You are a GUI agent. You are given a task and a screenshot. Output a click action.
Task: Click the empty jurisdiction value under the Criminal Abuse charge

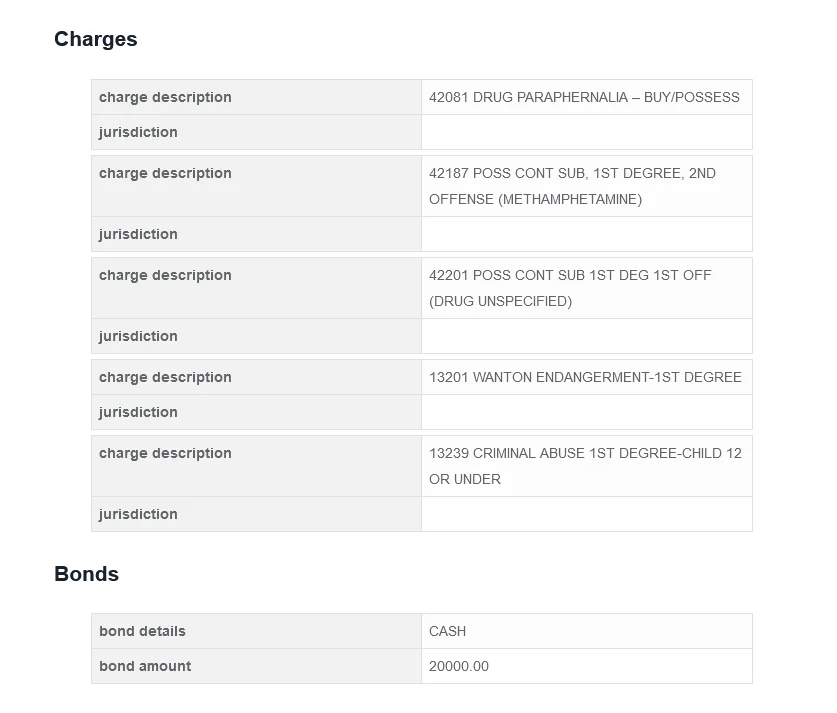[586, 514]
